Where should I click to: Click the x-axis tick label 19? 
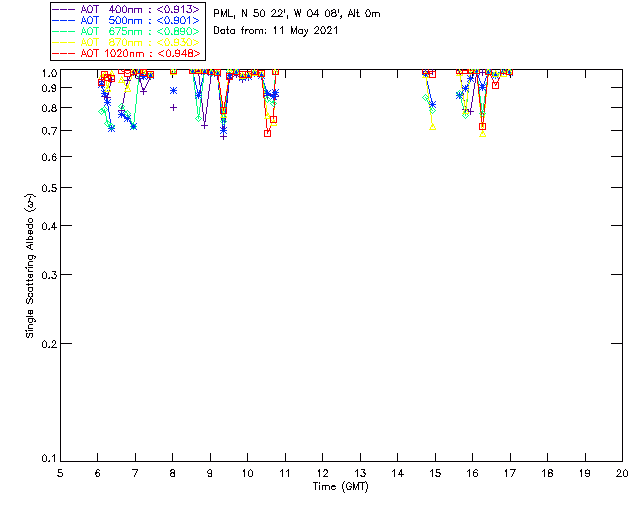tap(585, 473)
